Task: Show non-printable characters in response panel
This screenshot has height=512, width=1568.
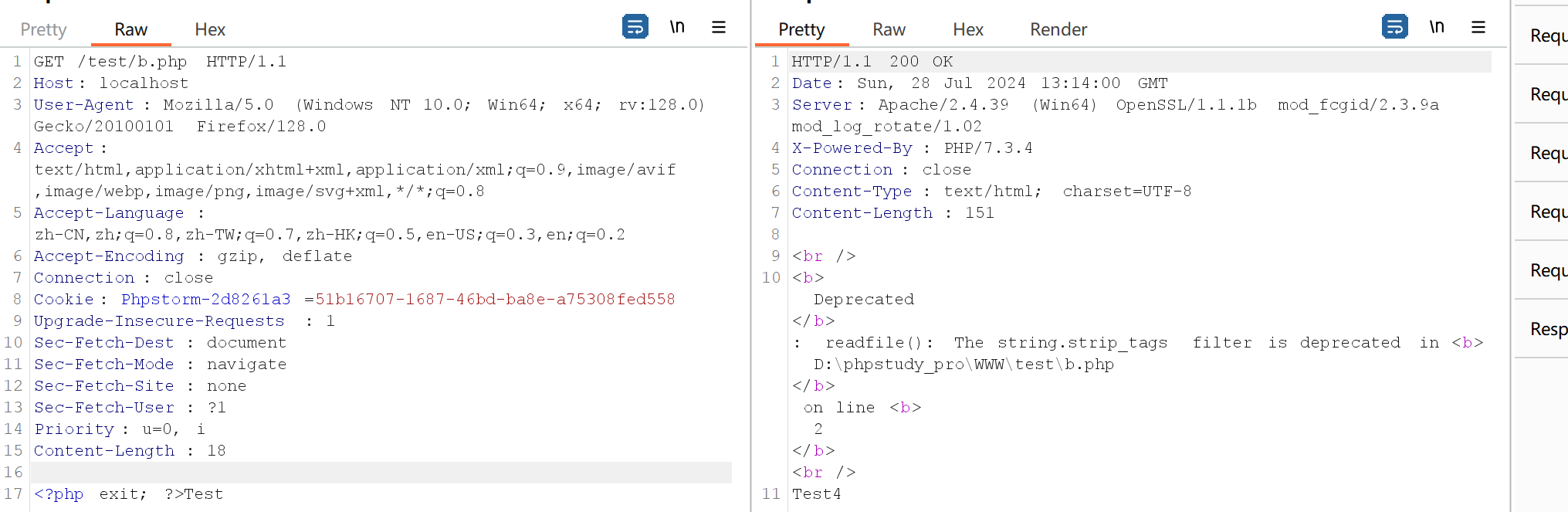Action: tap(1437, 27)
